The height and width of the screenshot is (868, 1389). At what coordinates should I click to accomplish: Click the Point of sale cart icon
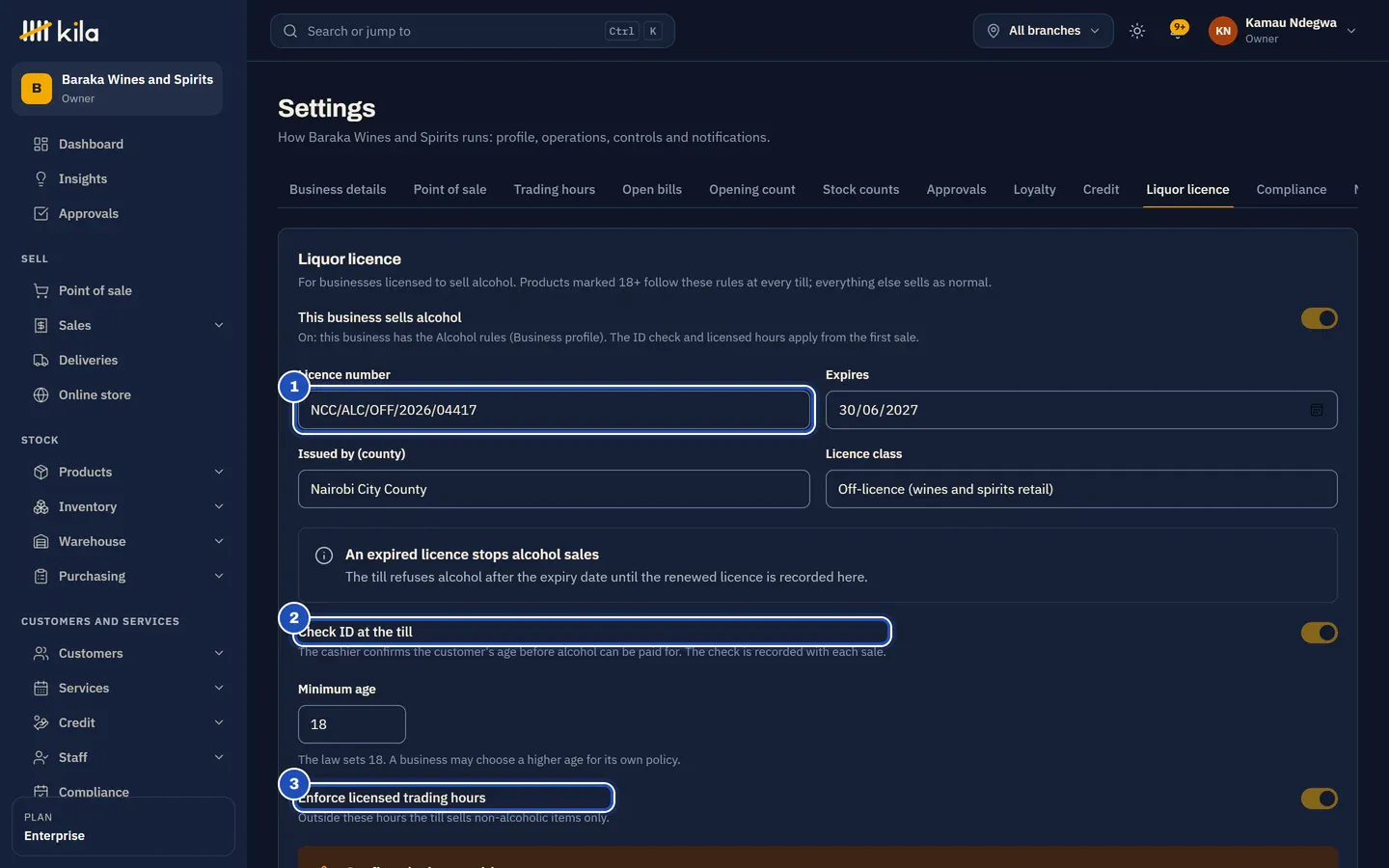[x=41, y=290]
